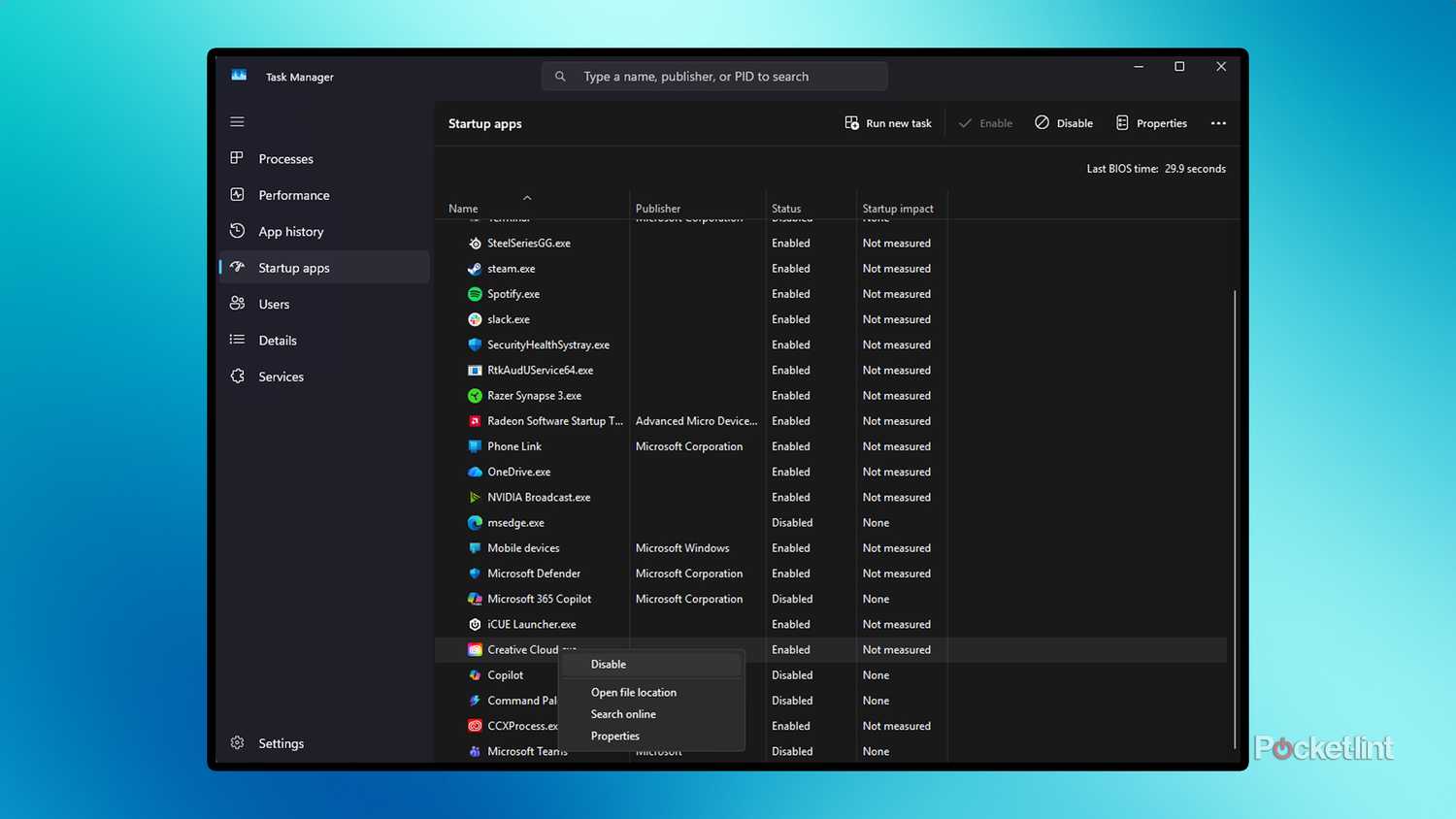
Task: Click the Phone Link icon
Action: click(475, 445)
